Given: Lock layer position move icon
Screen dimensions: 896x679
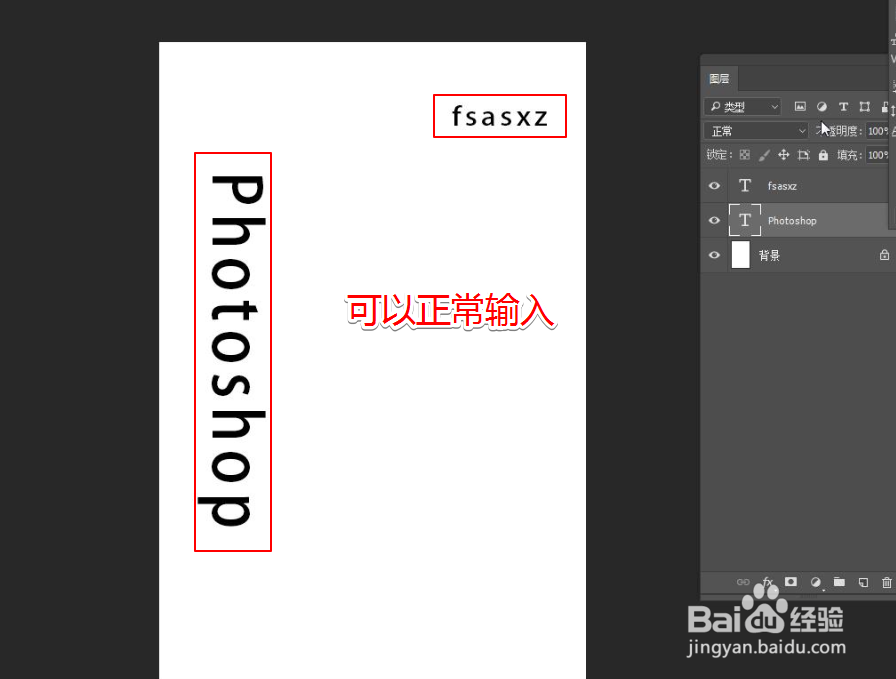Looking at the screenshot, I should (783, 154).
